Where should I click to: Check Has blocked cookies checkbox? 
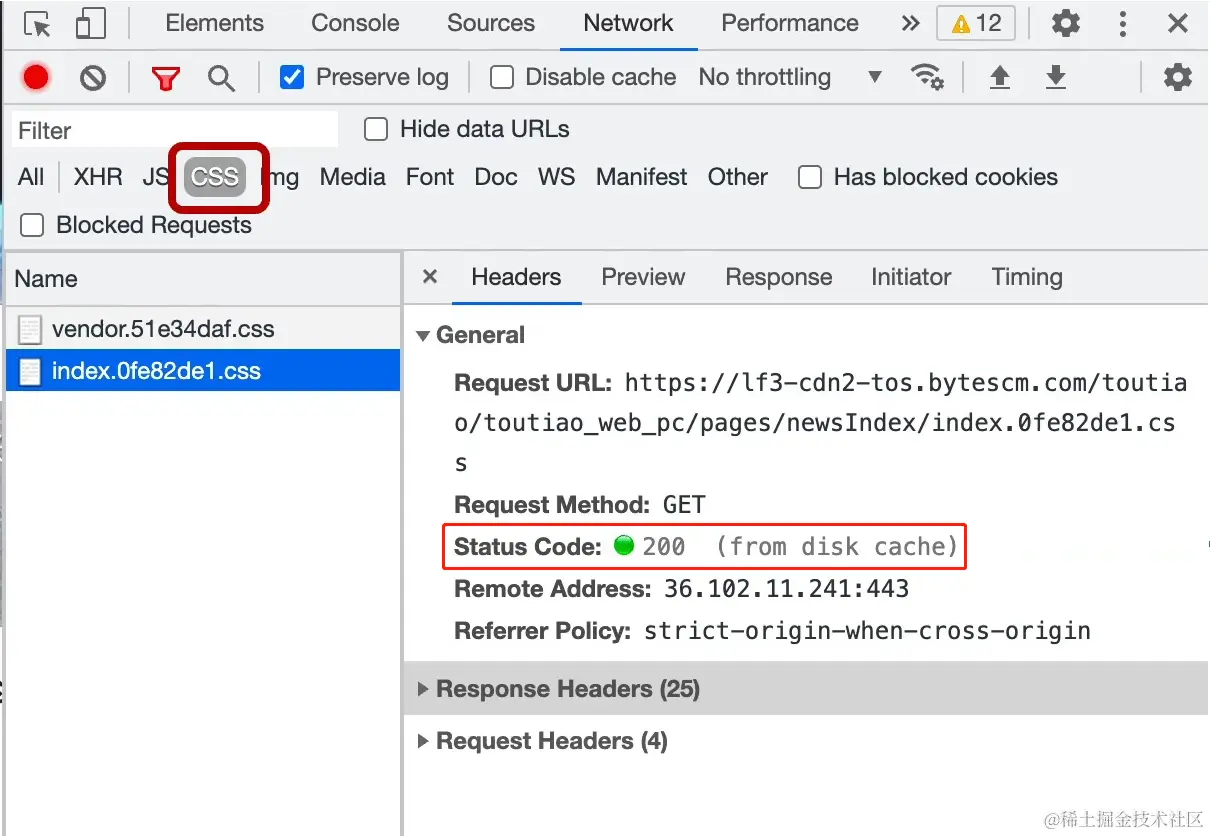pyautogui.click(x=810, y=177)
